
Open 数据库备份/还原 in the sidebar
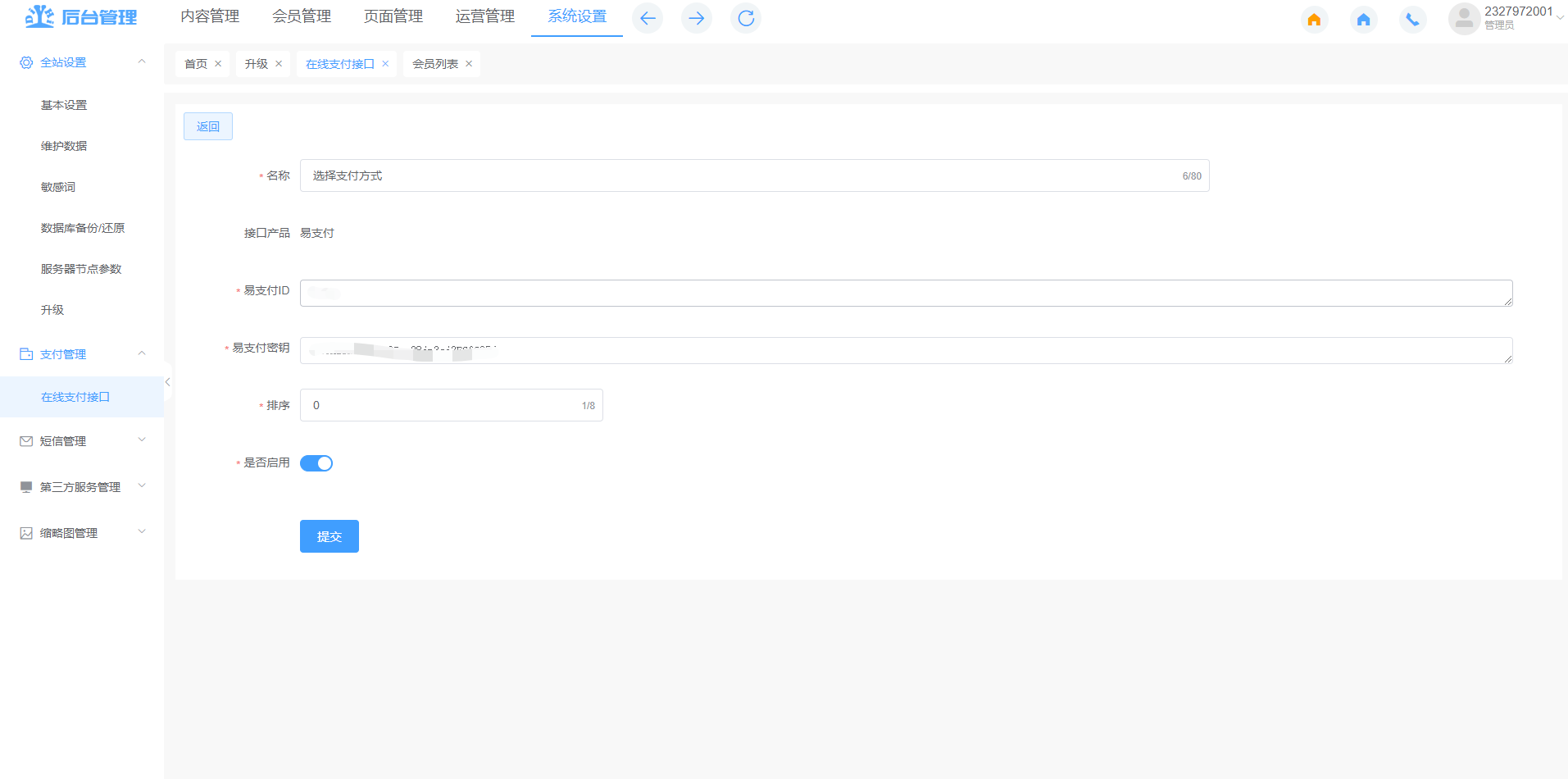pyautogui.click(x=83, y=228)
